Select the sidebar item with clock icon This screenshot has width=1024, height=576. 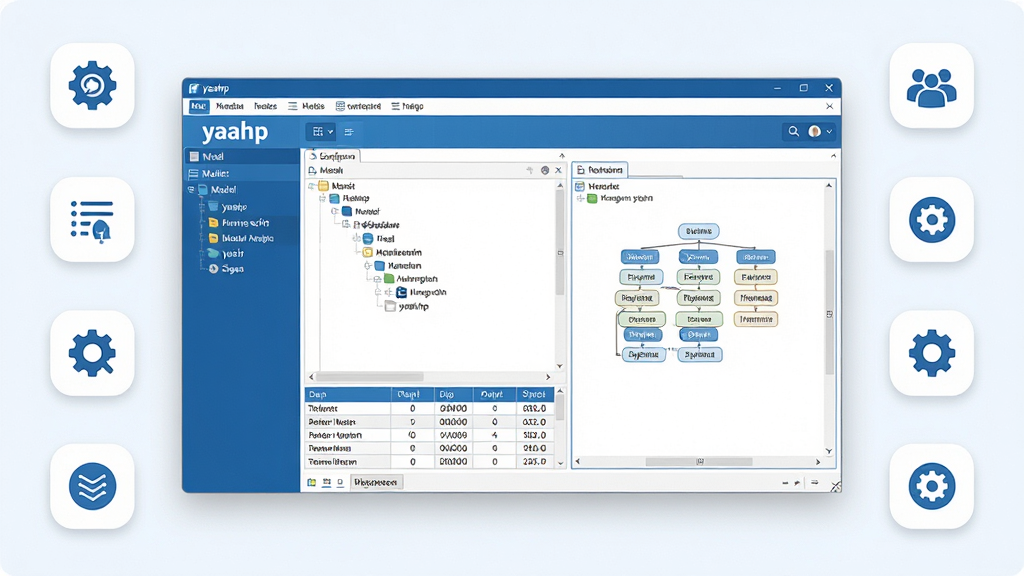coord(226,269)
